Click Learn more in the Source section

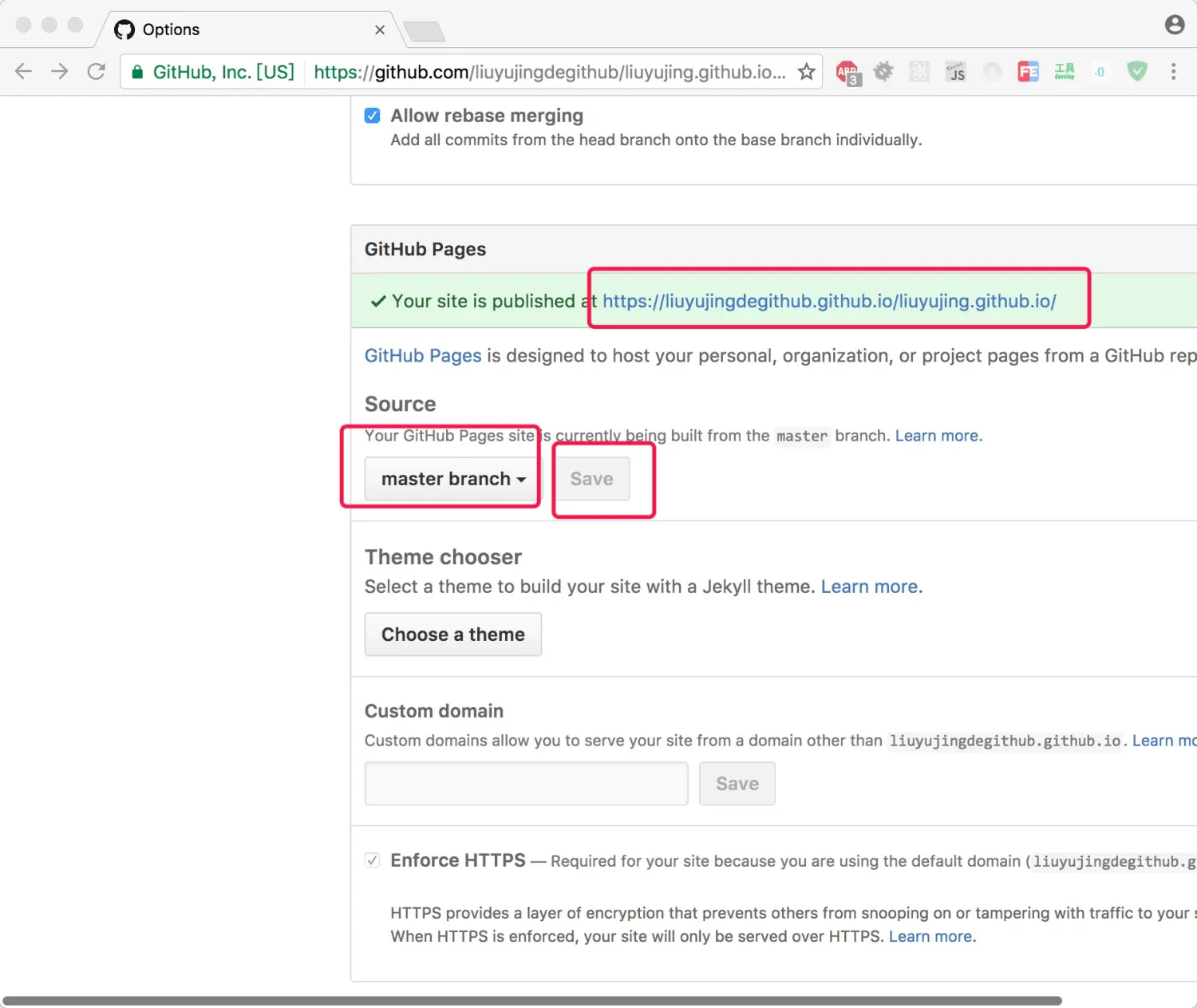click(x=937, y=436)
